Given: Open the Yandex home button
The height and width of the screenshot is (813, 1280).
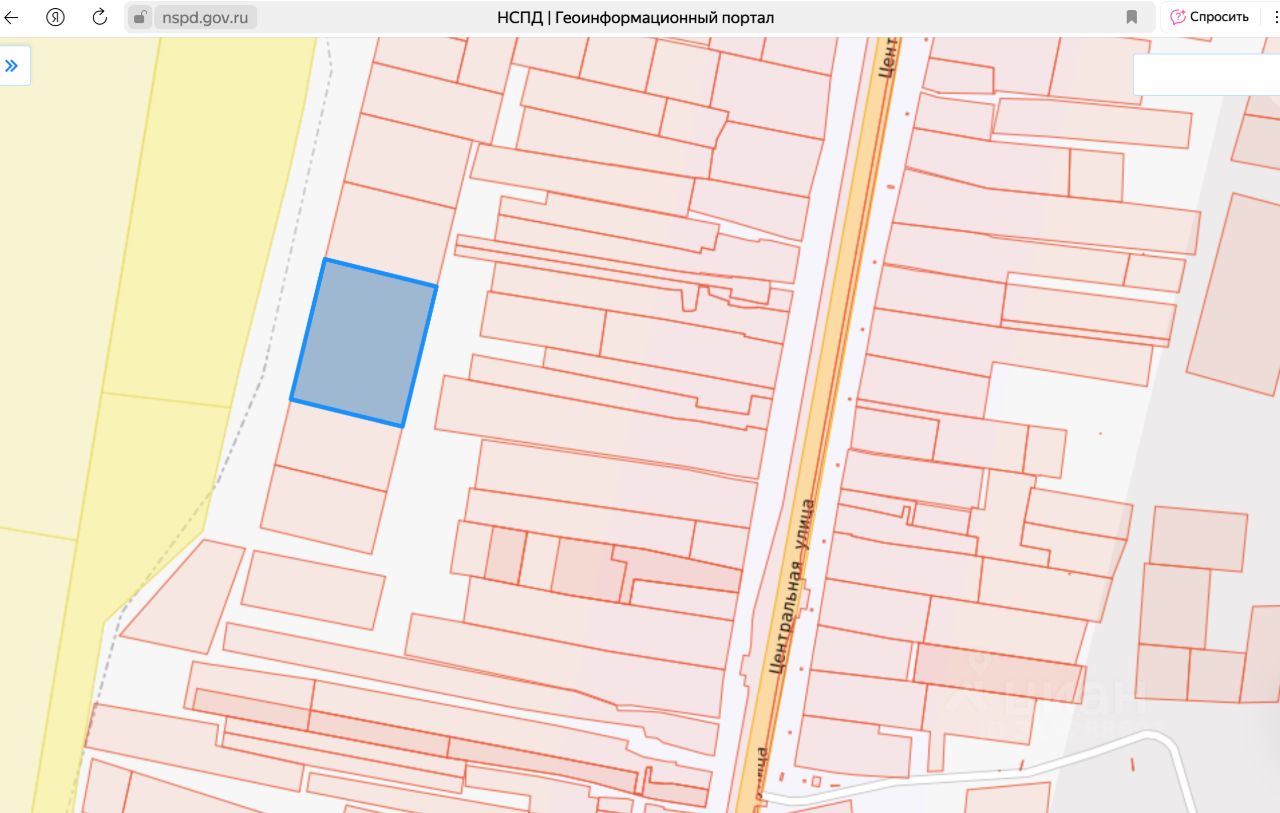Looking at the screenshot, I should pyautogui.click(x=56, y=17).
